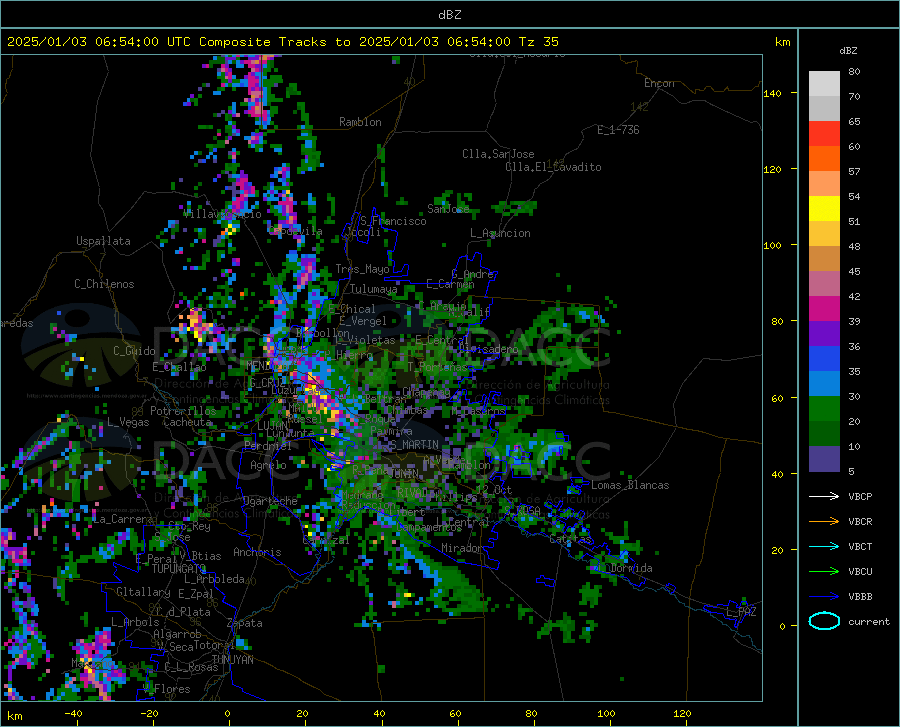Viewport: 900px width, 727px height.
Task: Select the orange 57 dBZ color swatch
Action: click(824, 159)
